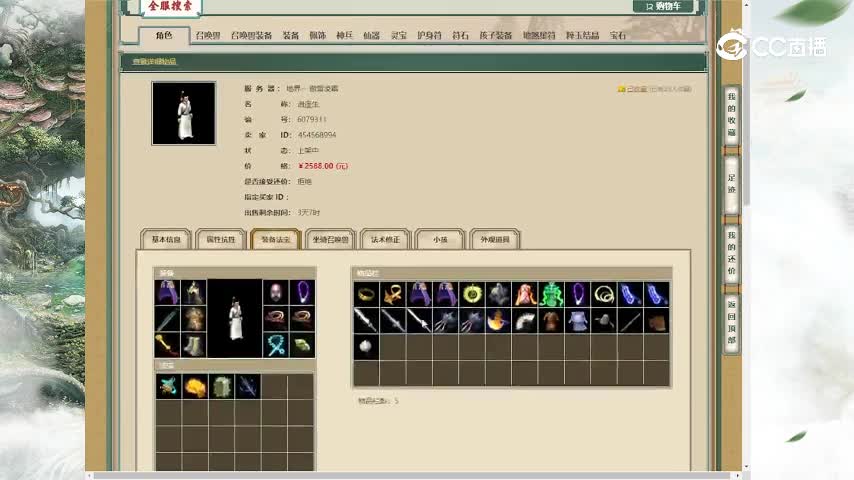Open the 仙器 category tab
854x480 pixels.
click(x=371, y=35)
